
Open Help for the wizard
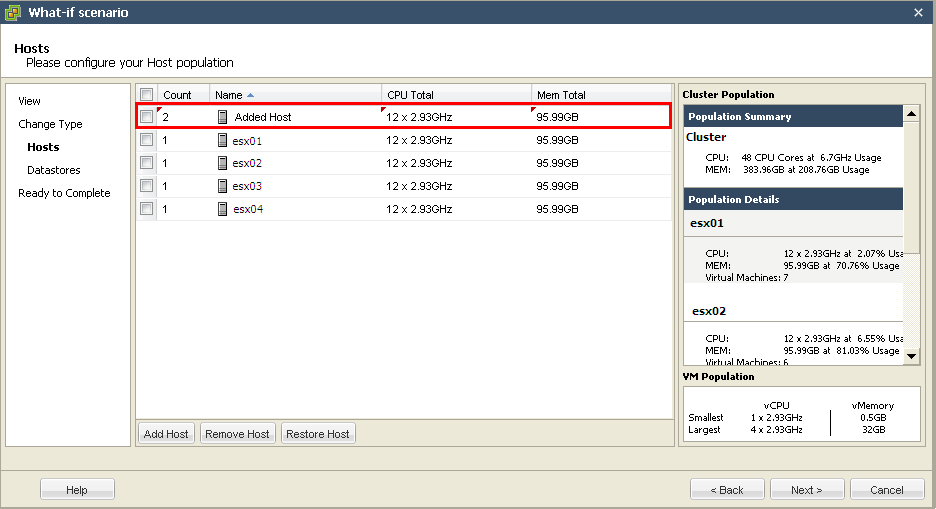[77, 490]
